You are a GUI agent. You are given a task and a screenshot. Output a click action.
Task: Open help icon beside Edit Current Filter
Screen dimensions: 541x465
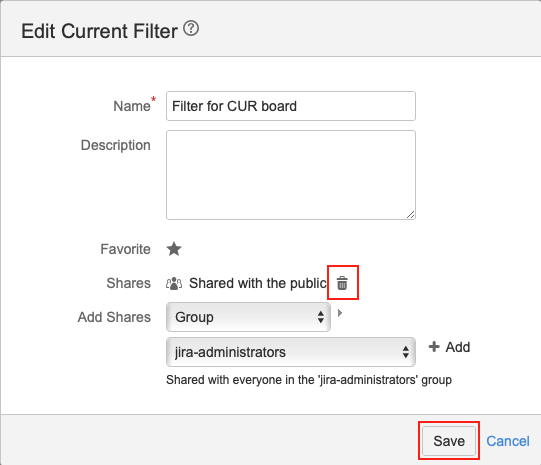click(191, 28)
